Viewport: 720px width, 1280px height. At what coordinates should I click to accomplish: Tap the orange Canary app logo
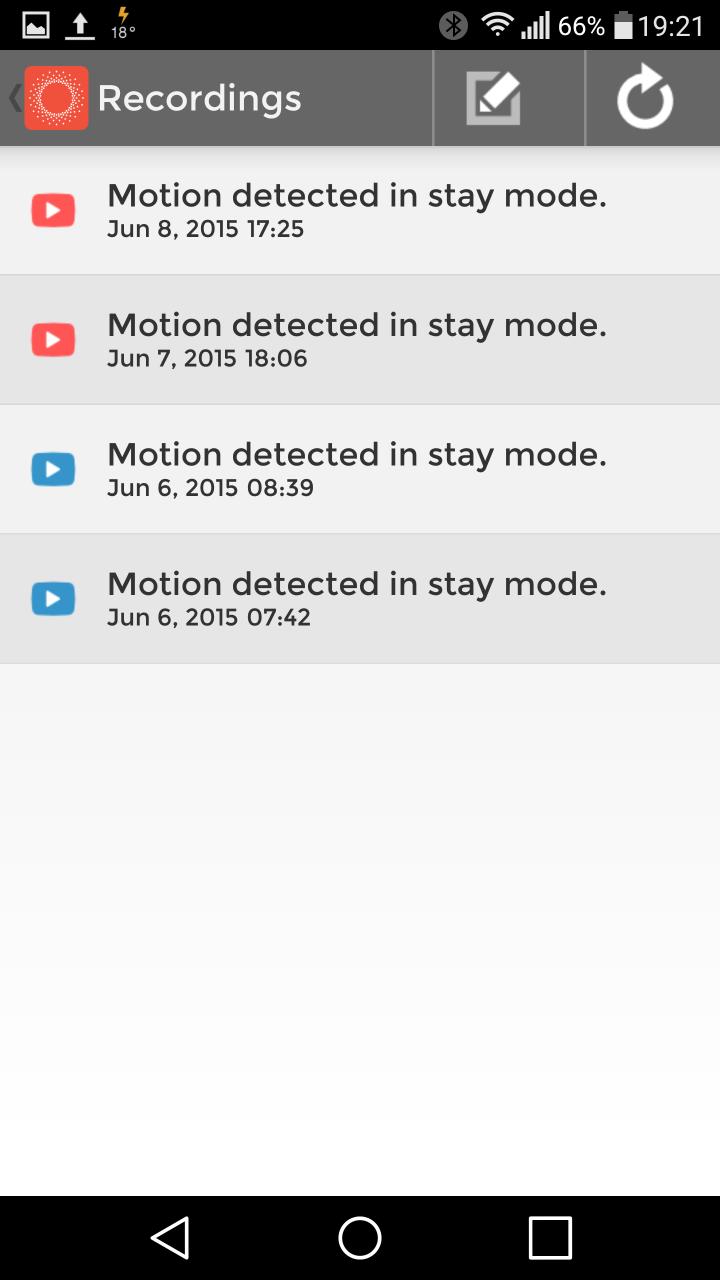(56, 98)
